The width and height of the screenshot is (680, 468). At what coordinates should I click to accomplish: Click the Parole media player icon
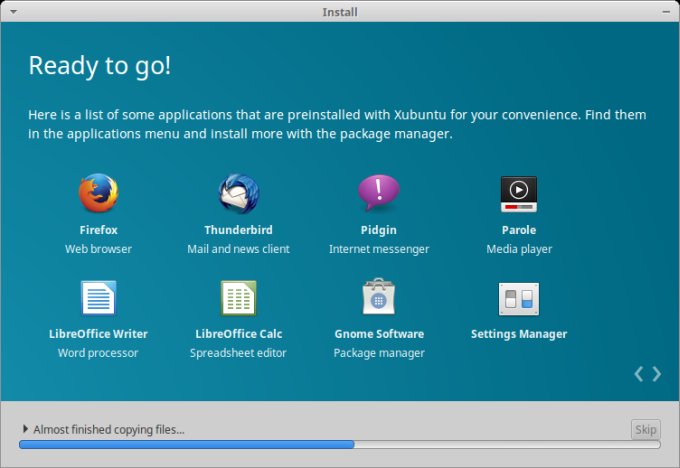click(519, 194)
